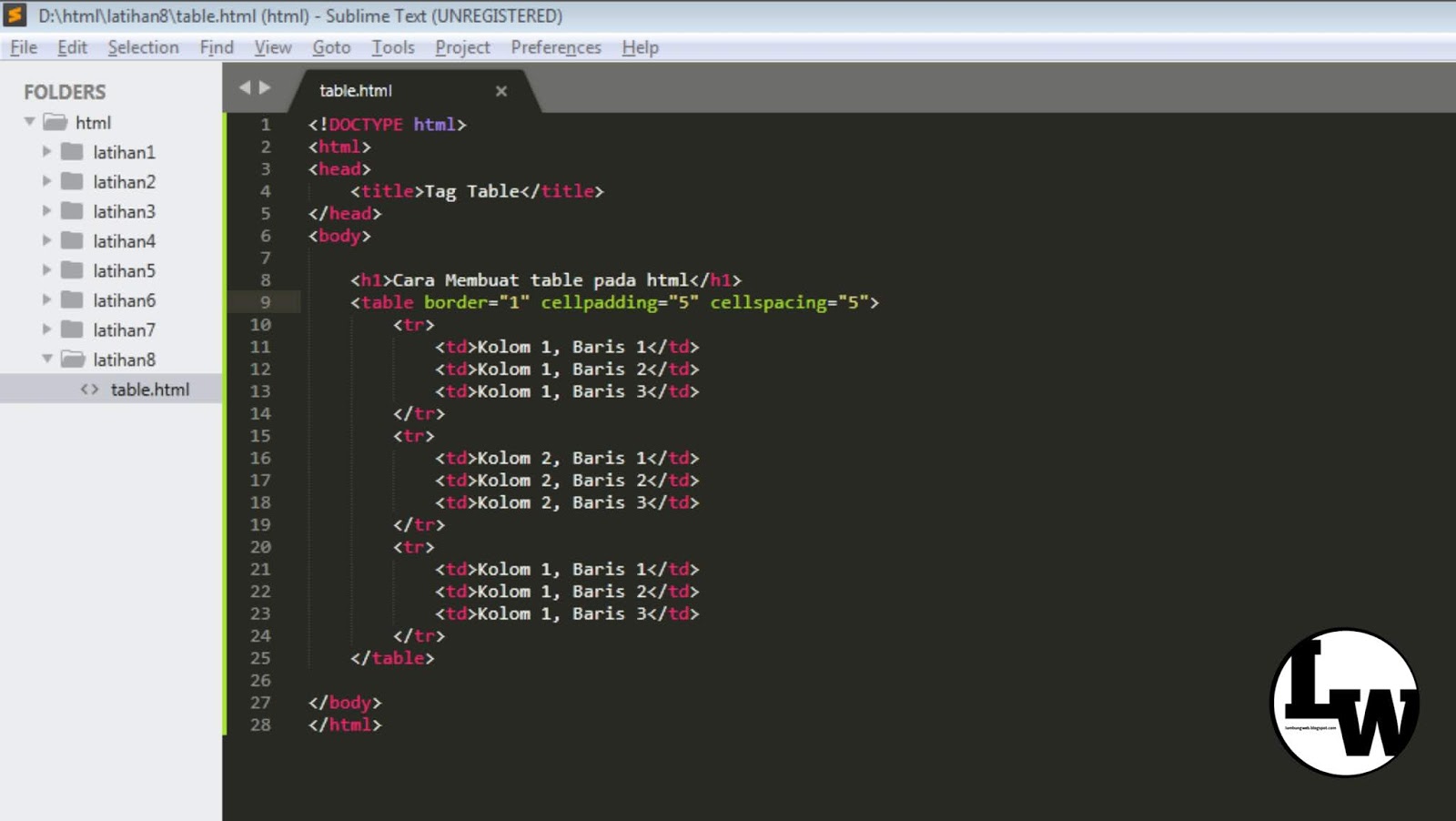Expand the latihan5 folder
Image resolution: width=1456 pixels, height=821 pixels.
(x=46, y=270)
